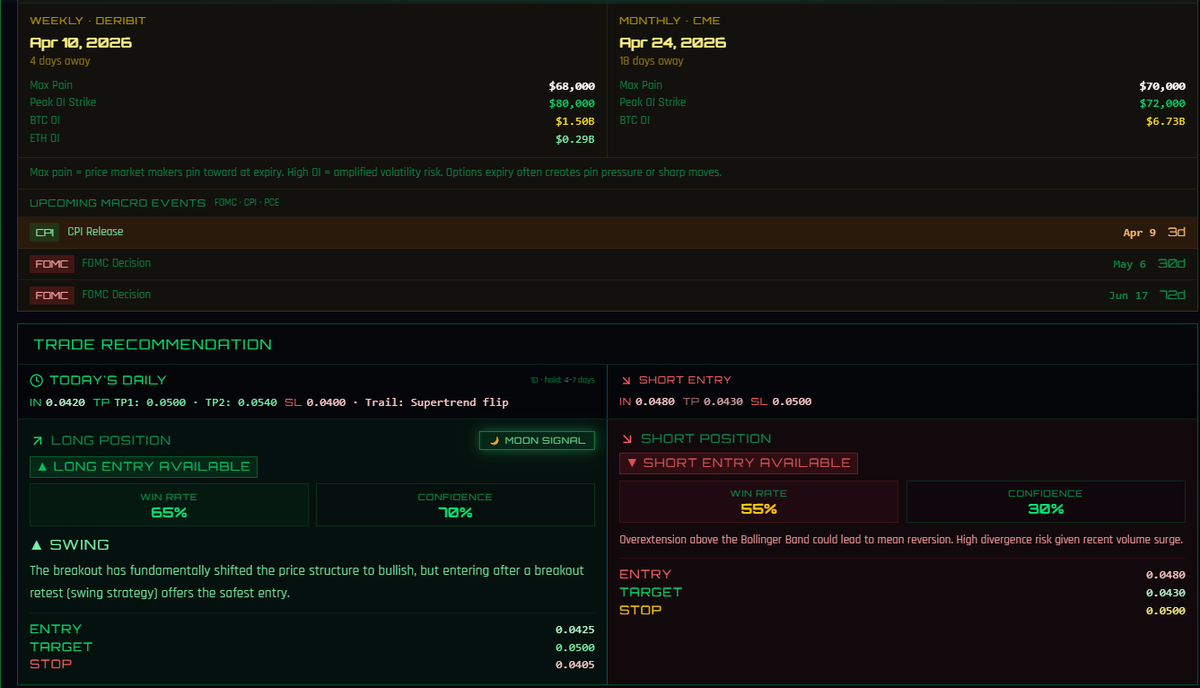Click the FOMC badge on the Jun 17 row
Screen dimensions: 1200x688
pyautogui.click(x=51, y=295)
